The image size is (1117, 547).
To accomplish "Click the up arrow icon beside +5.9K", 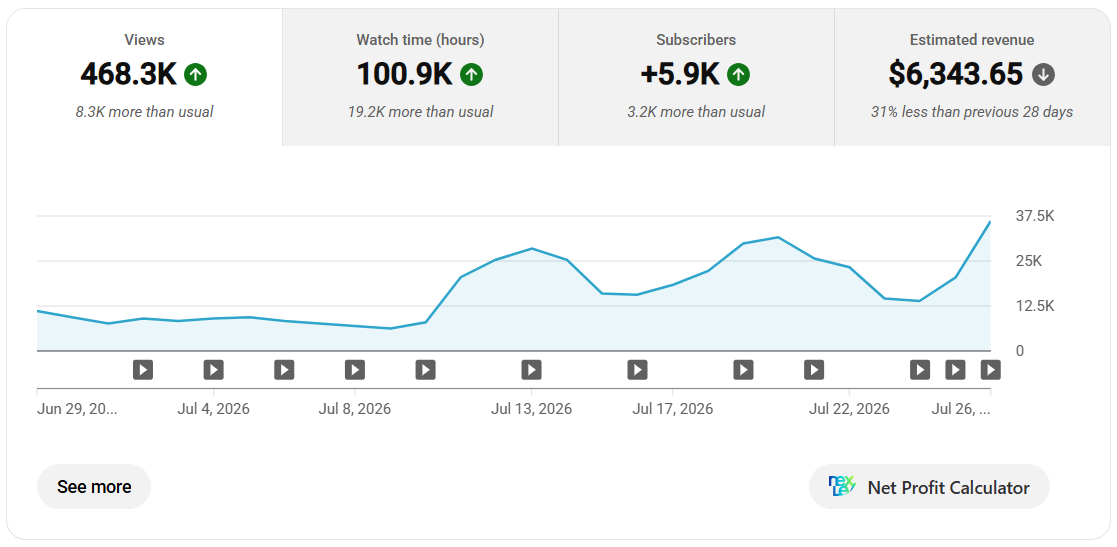I will [x=739, y=74].
